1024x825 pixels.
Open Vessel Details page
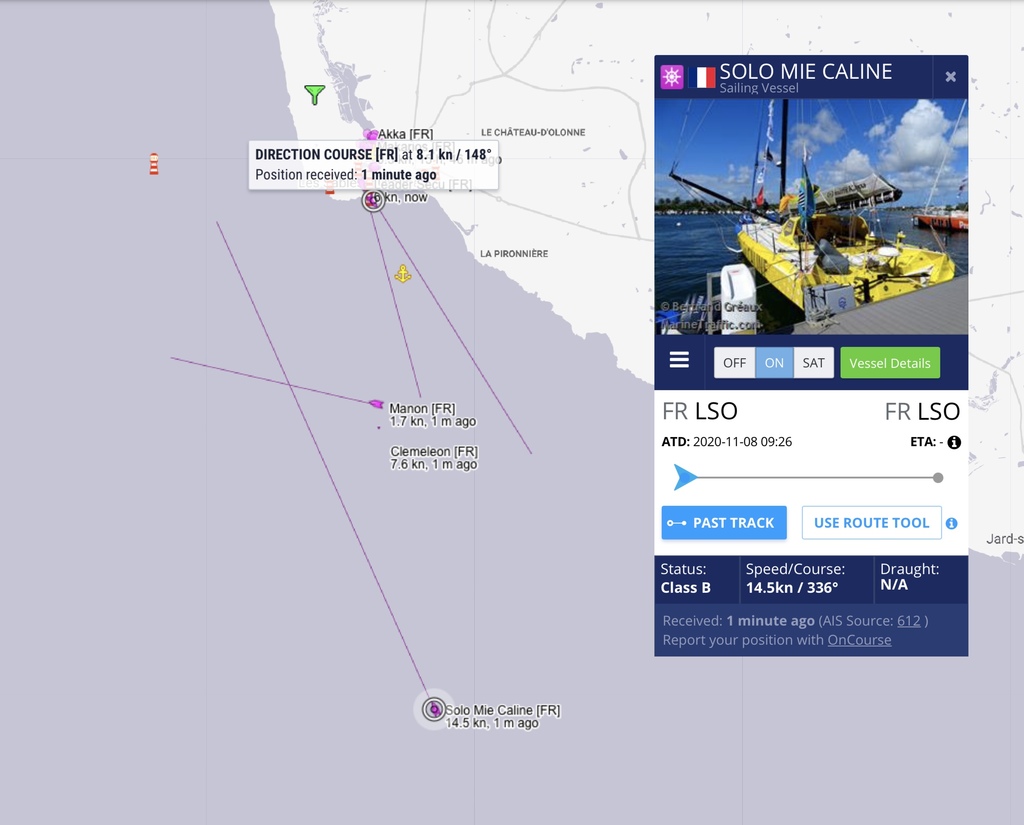pos(890,363)
